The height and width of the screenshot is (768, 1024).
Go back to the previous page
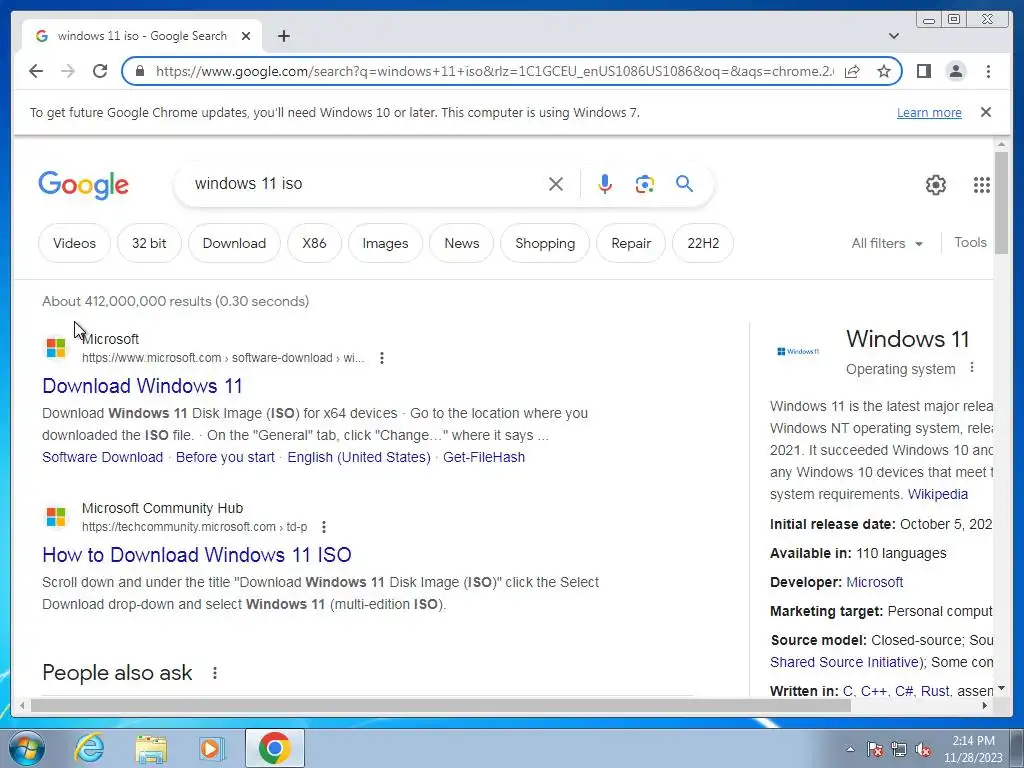[36, 71]
